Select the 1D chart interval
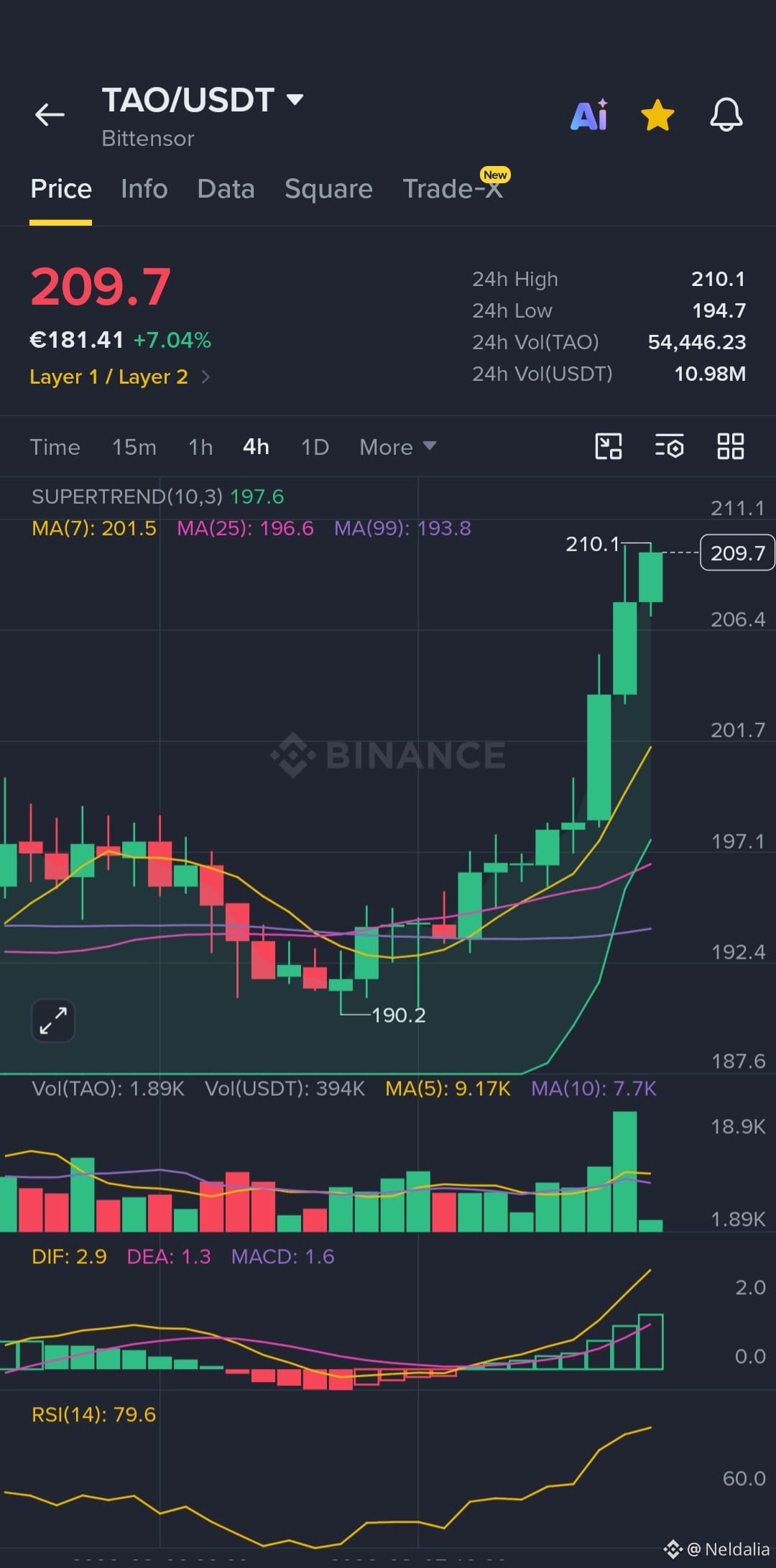The height and width of the screenshot is (1568, 776). click(x=315, y=447)
